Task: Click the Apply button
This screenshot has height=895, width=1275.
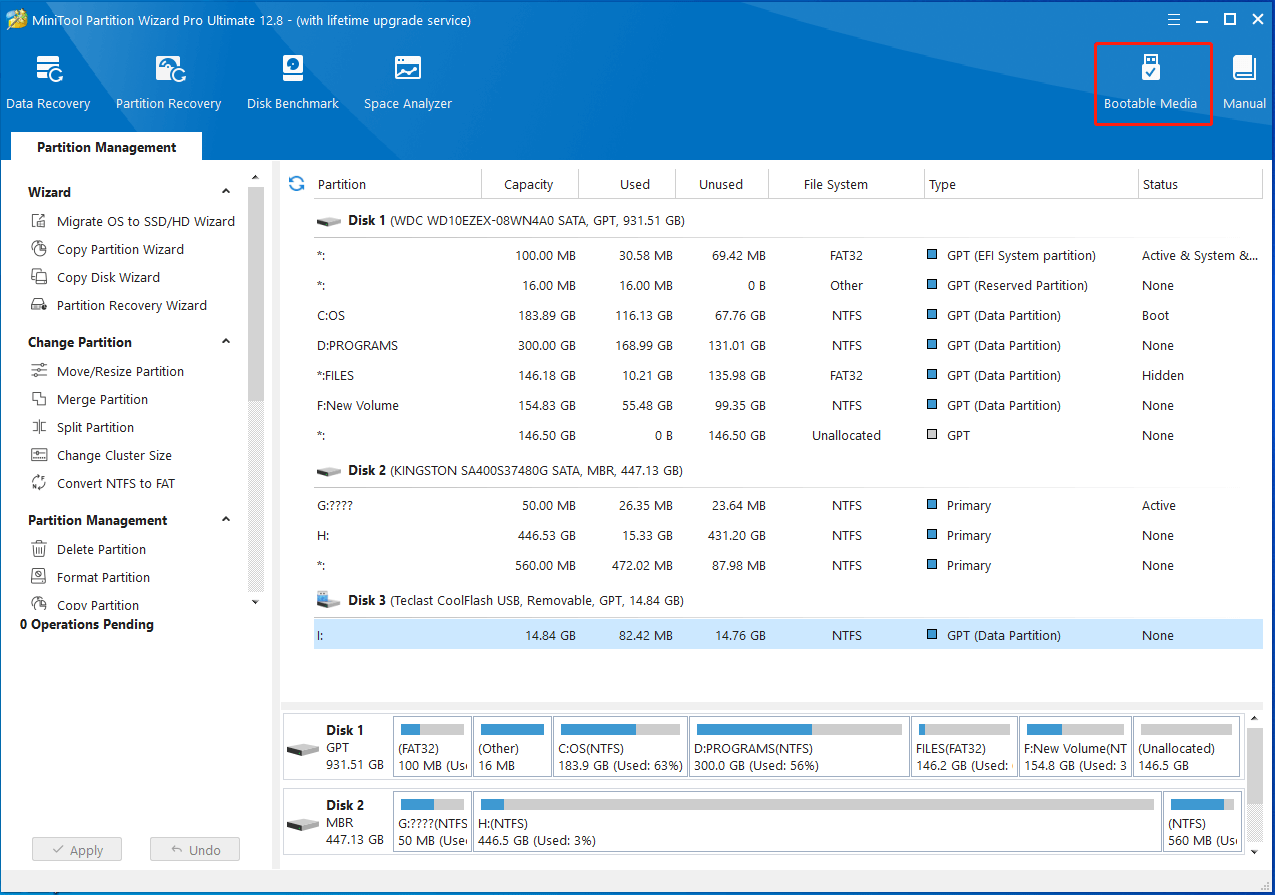Action: click(76, 850)
